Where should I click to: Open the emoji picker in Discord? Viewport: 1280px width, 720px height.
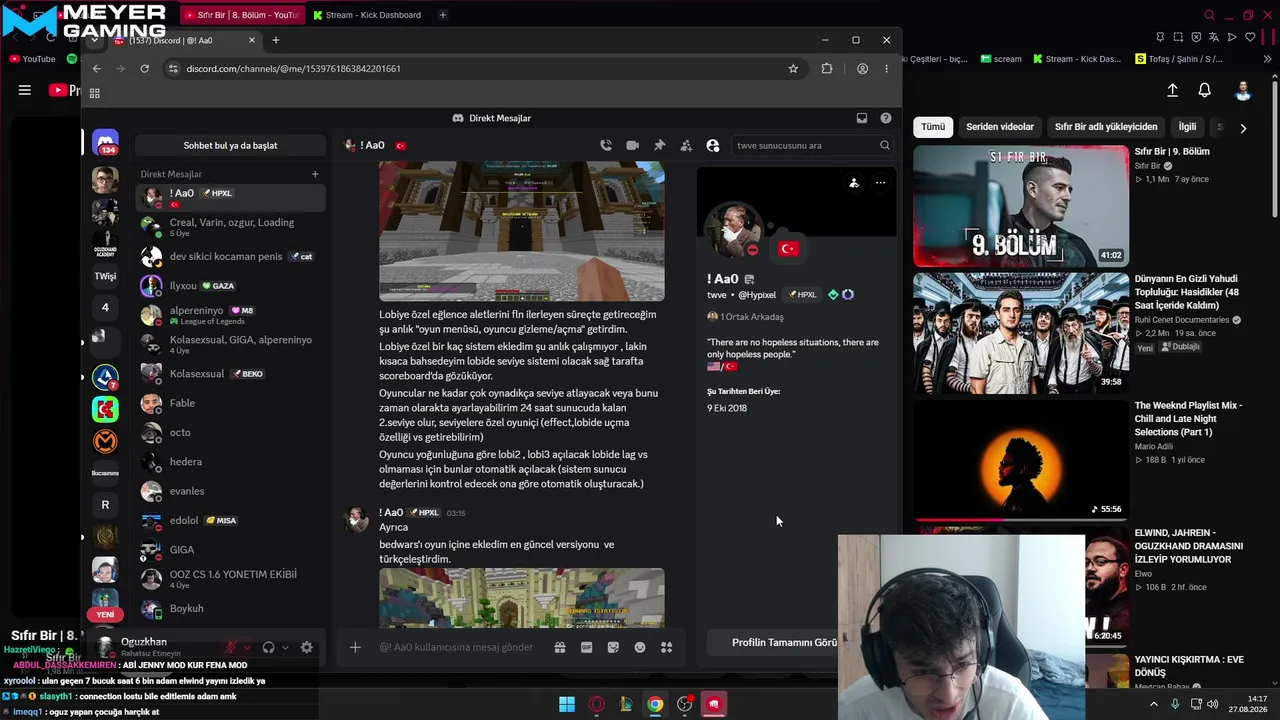point(640,647)
